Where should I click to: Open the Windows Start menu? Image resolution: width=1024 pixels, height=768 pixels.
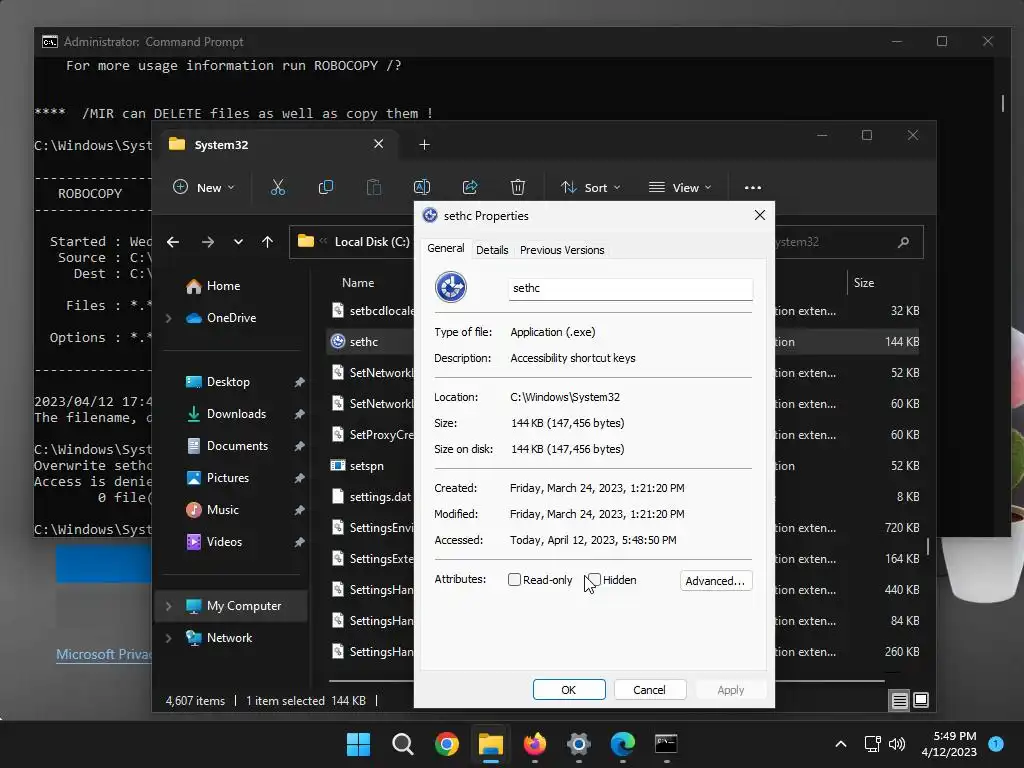tap(358, 744)
